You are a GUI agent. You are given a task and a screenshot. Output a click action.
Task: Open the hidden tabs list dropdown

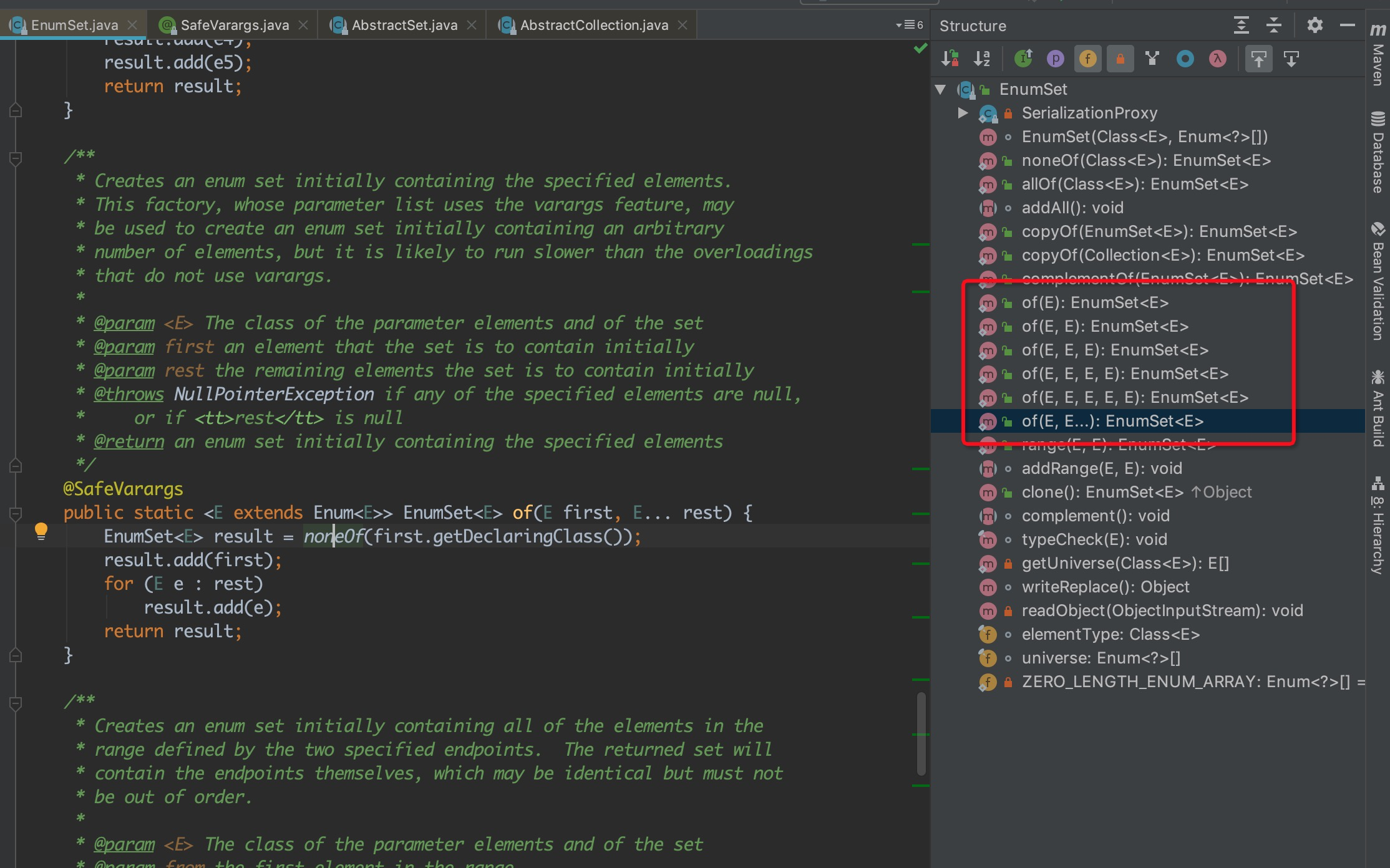(x=909, y=25)
